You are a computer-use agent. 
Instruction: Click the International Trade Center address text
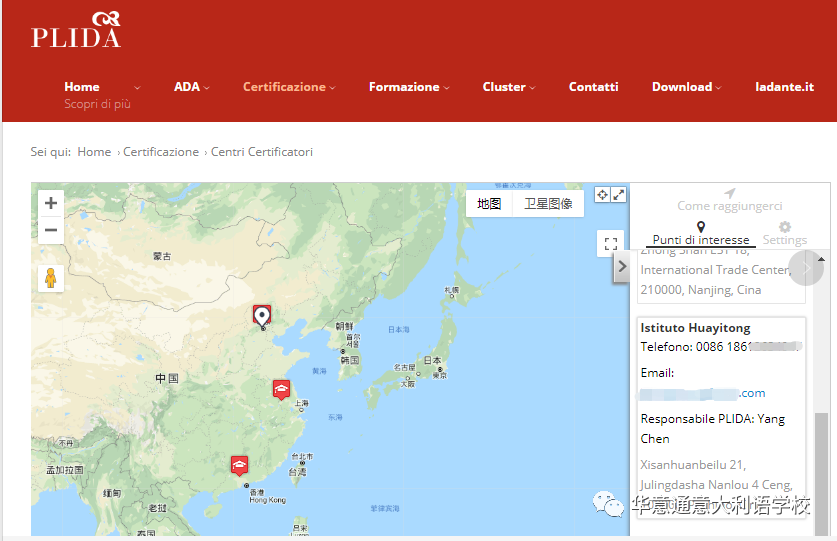[716, 270]
